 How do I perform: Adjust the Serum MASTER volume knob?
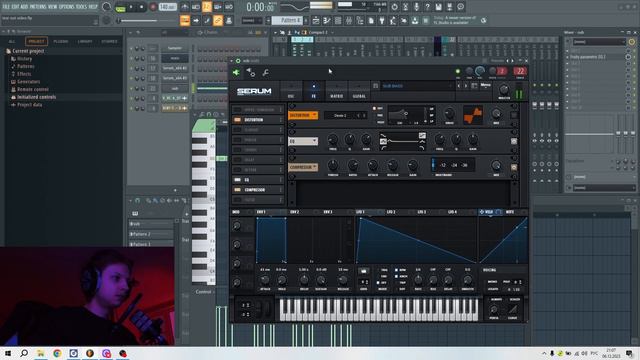click(x=504, y=90)
